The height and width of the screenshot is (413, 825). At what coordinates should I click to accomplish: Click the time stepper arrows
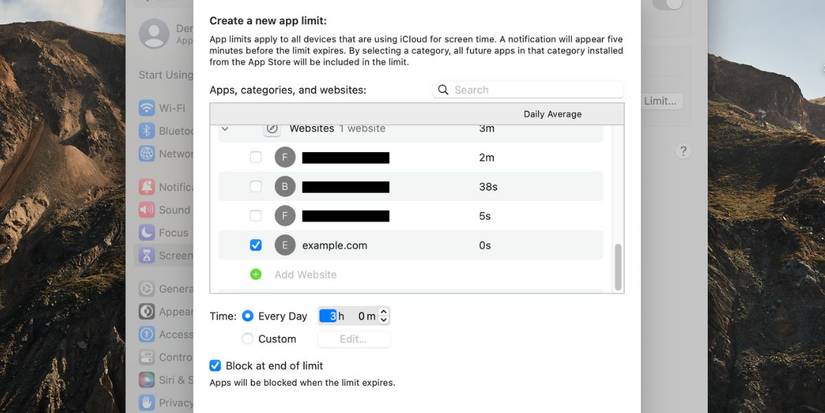click(x=384, y=316)
